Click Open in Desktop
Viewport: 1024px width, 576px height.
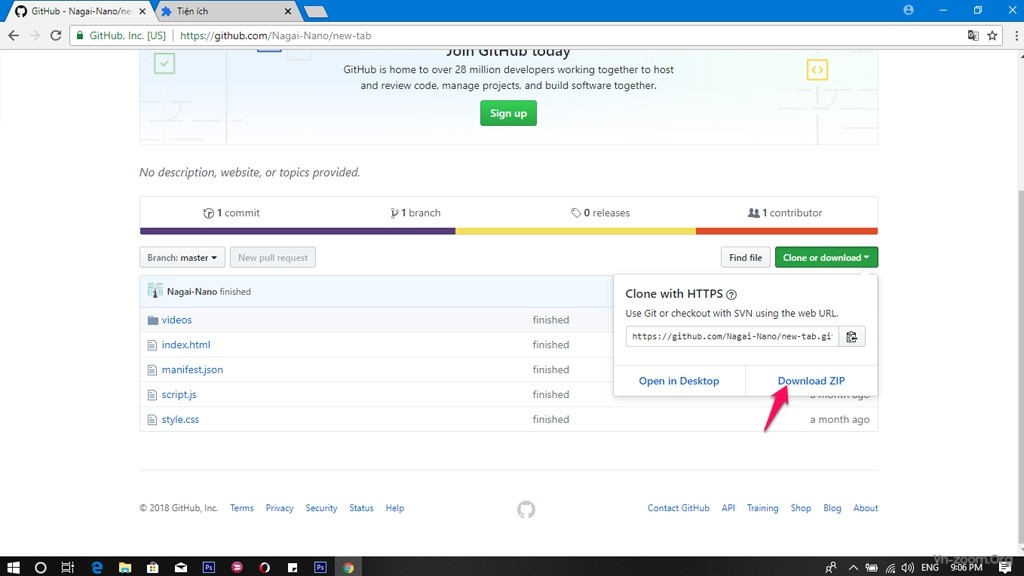(679, 381)
